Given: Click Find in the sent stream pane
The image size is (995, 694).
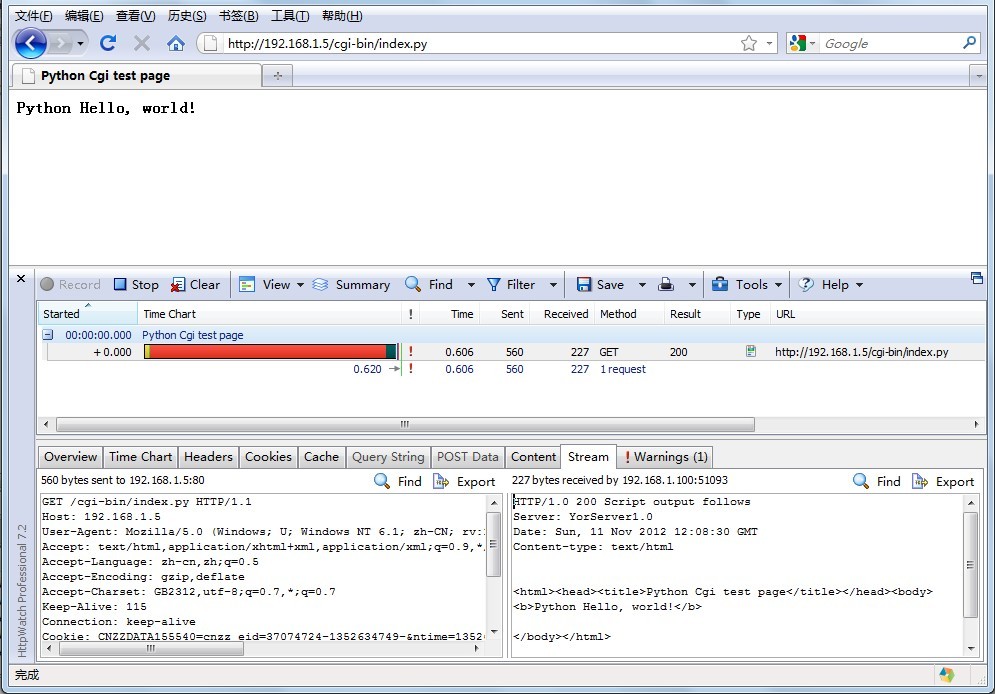Looking at the screenshot, I should coord(399,481).
